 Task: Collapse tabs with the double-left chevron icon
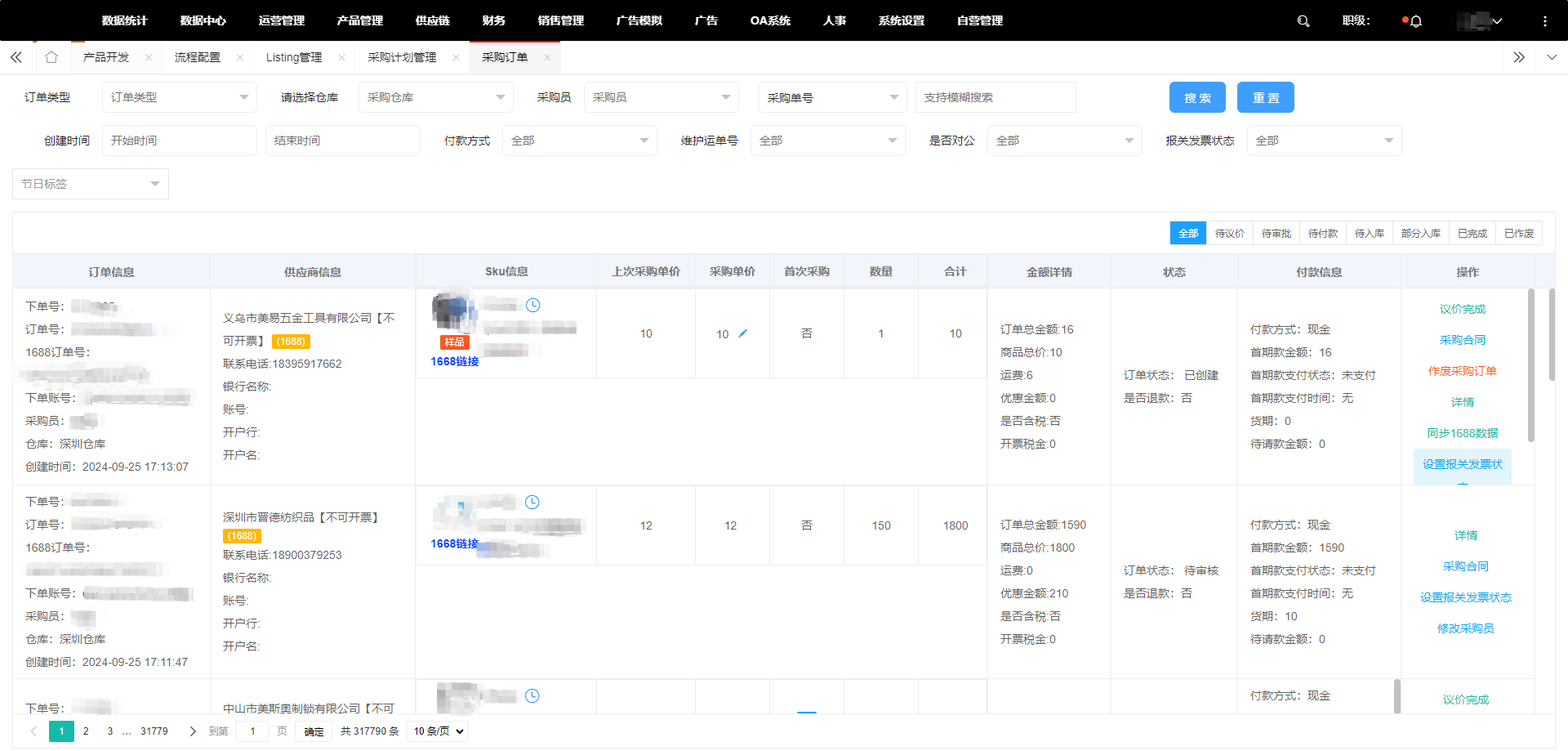coord(16,57)
